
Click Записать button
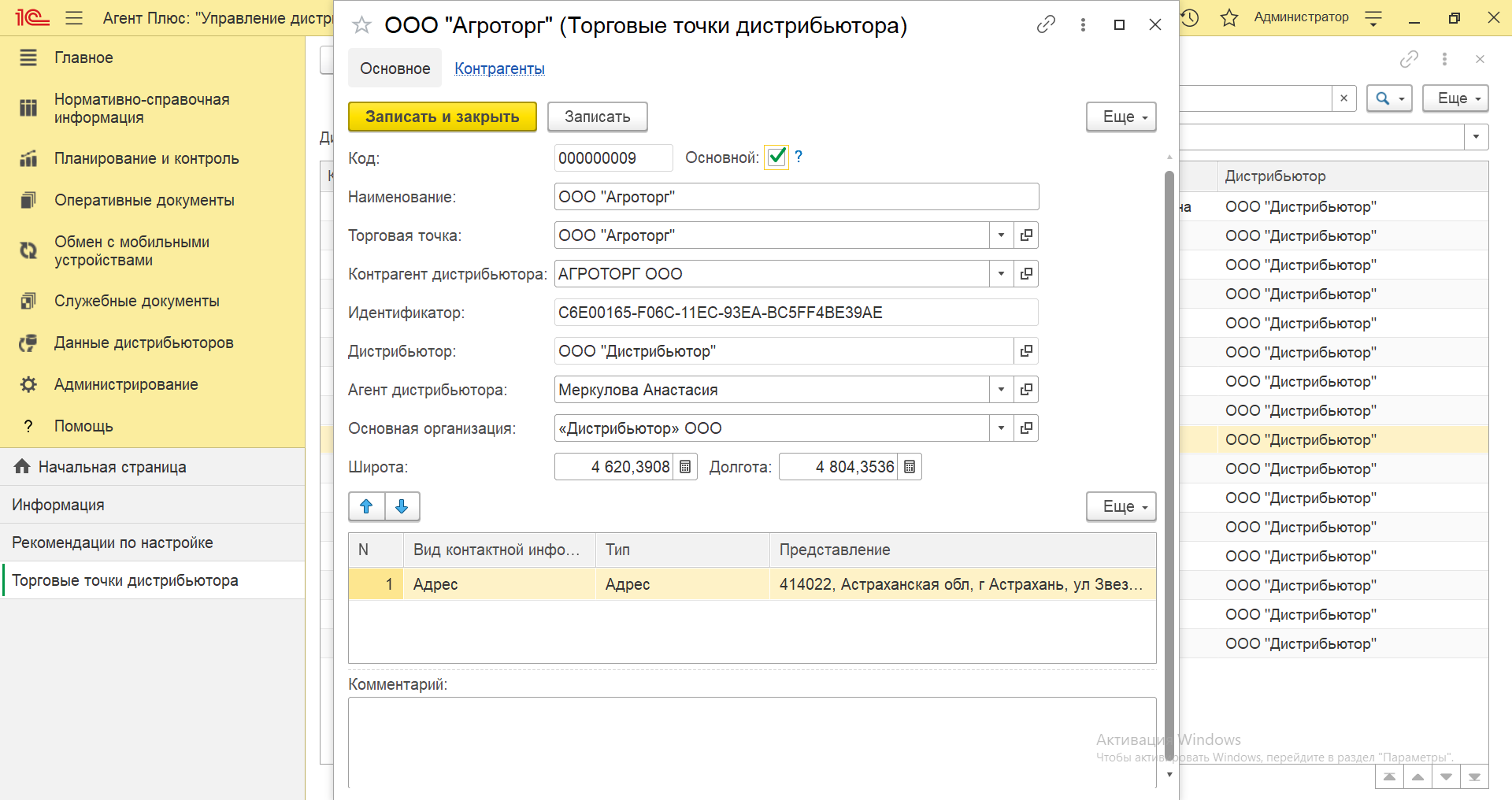coord(598,117)
